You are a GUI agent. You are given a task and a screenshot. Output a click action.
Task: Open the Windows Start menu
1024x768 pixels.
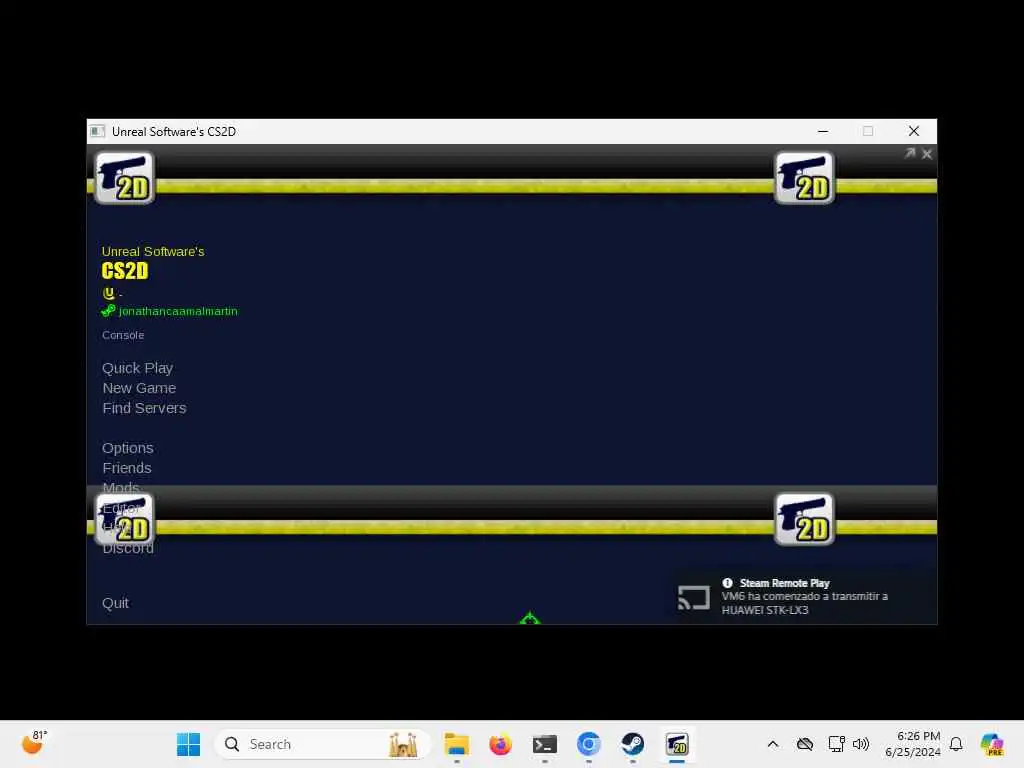(x=189, y=744)
